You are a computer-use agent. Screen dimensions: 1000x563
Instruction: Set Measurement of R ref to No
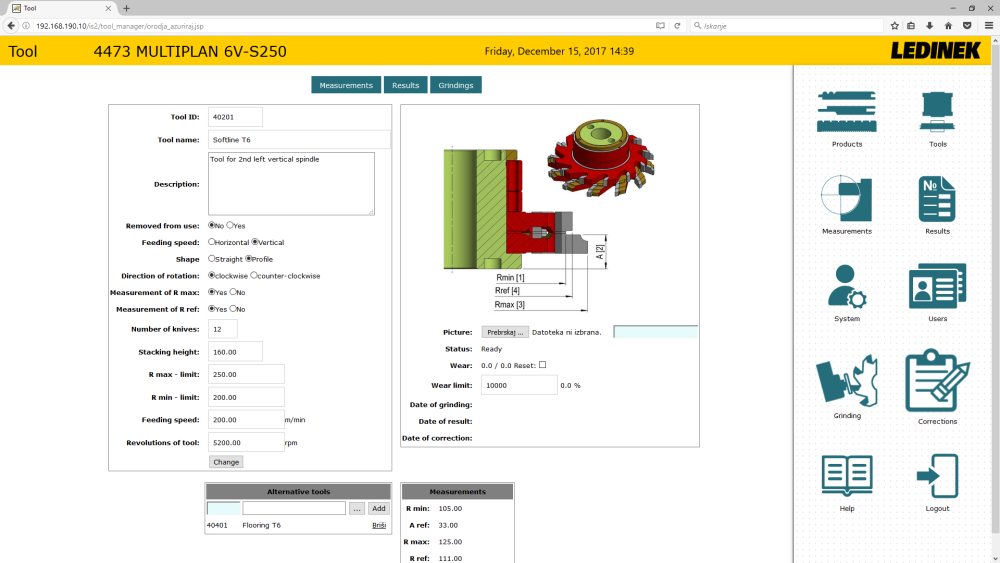point(233,308)
